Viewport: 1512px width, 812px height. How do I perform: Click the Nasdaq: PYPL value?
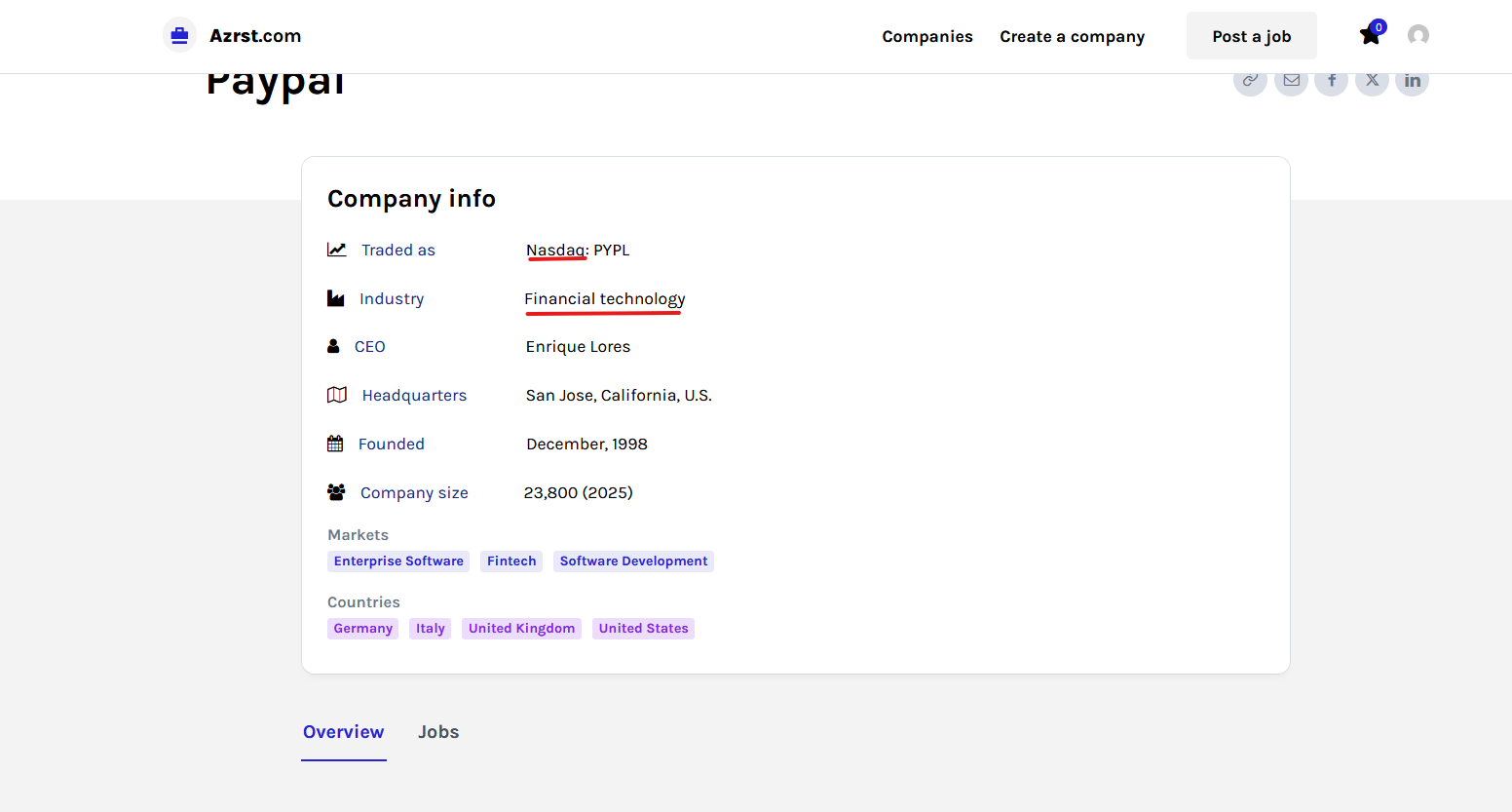(578, 251)
